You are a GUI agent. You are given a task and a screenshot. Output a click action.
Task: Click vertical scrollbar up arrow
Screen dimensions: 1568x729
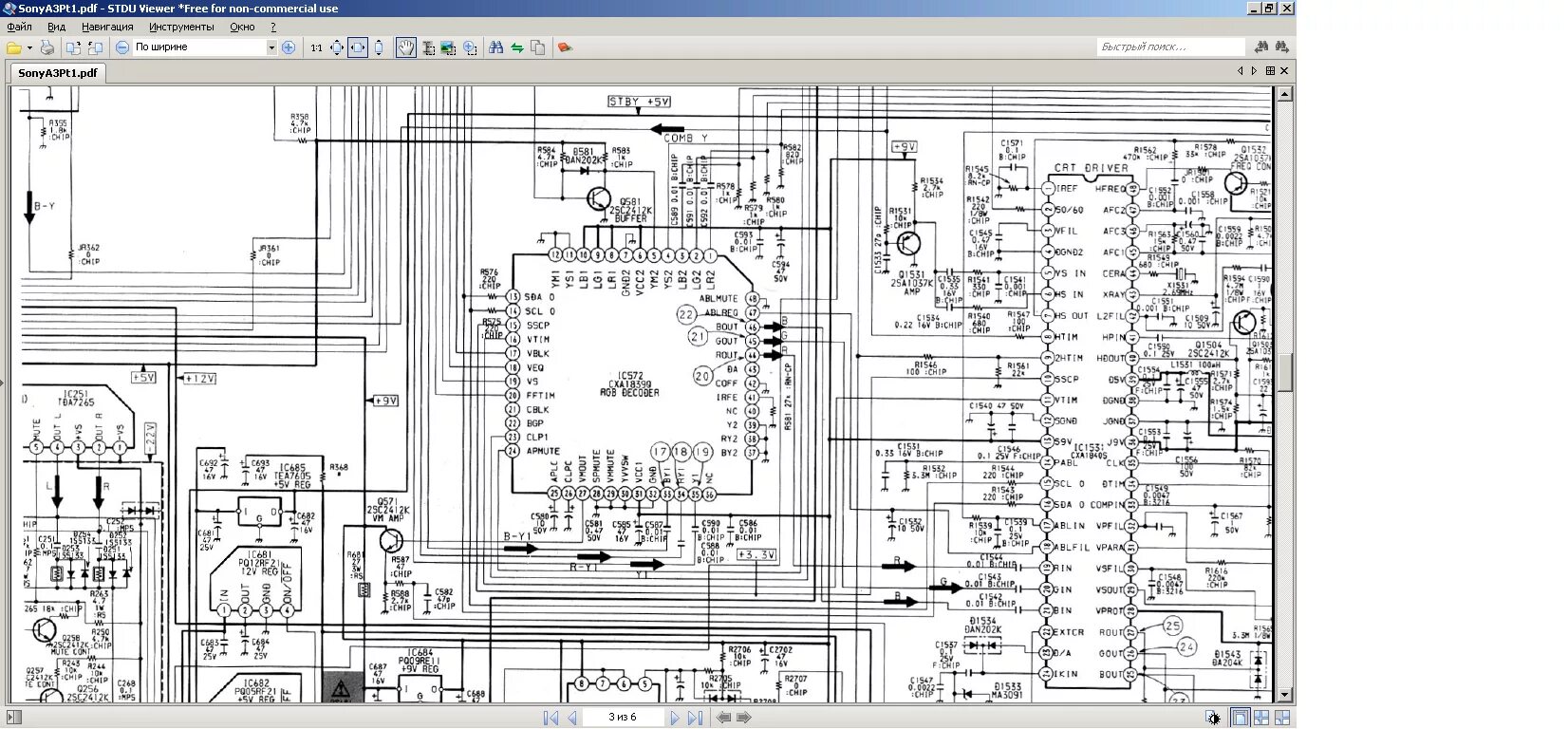[x=1285, y=94]
